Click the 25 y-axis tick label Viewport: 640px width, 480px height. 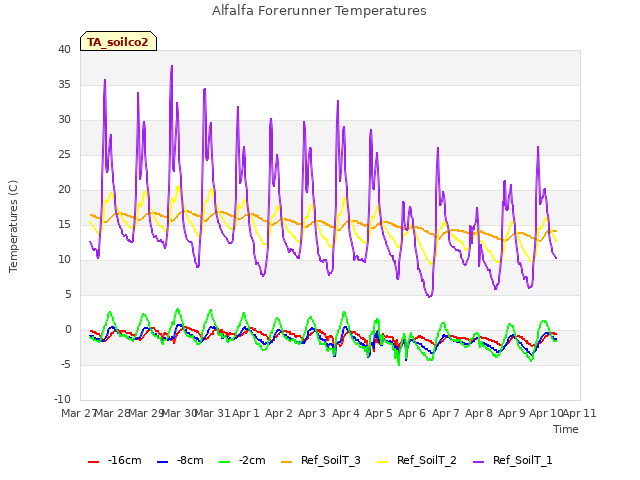click(x=64, y=155)
